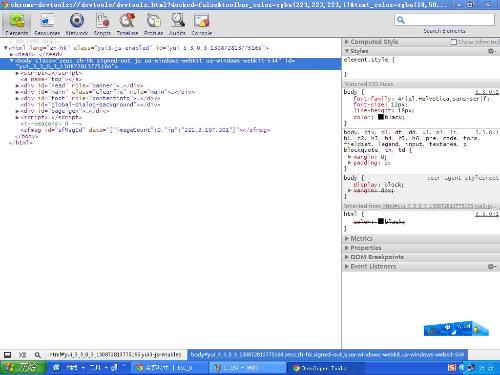Open the Network panel icon
This screenshot has width=500, height=375.
click(77, 21)
